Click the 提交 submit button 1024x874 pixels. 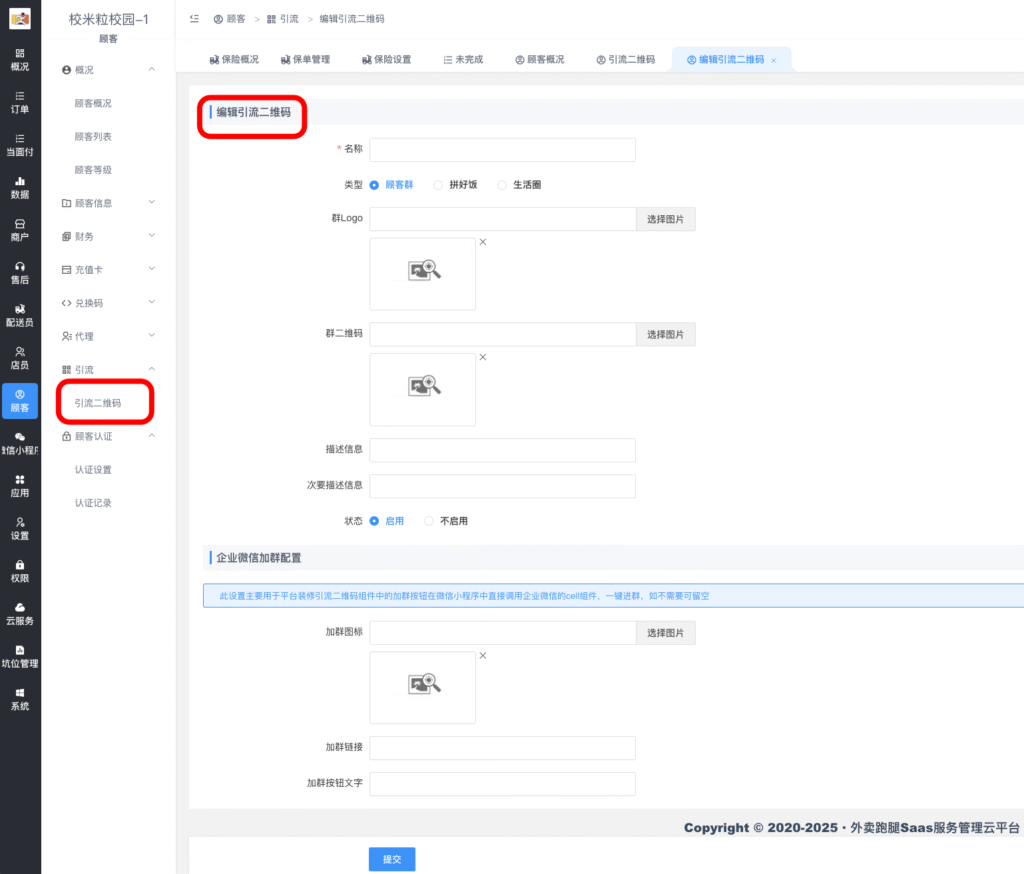point(392,859)
